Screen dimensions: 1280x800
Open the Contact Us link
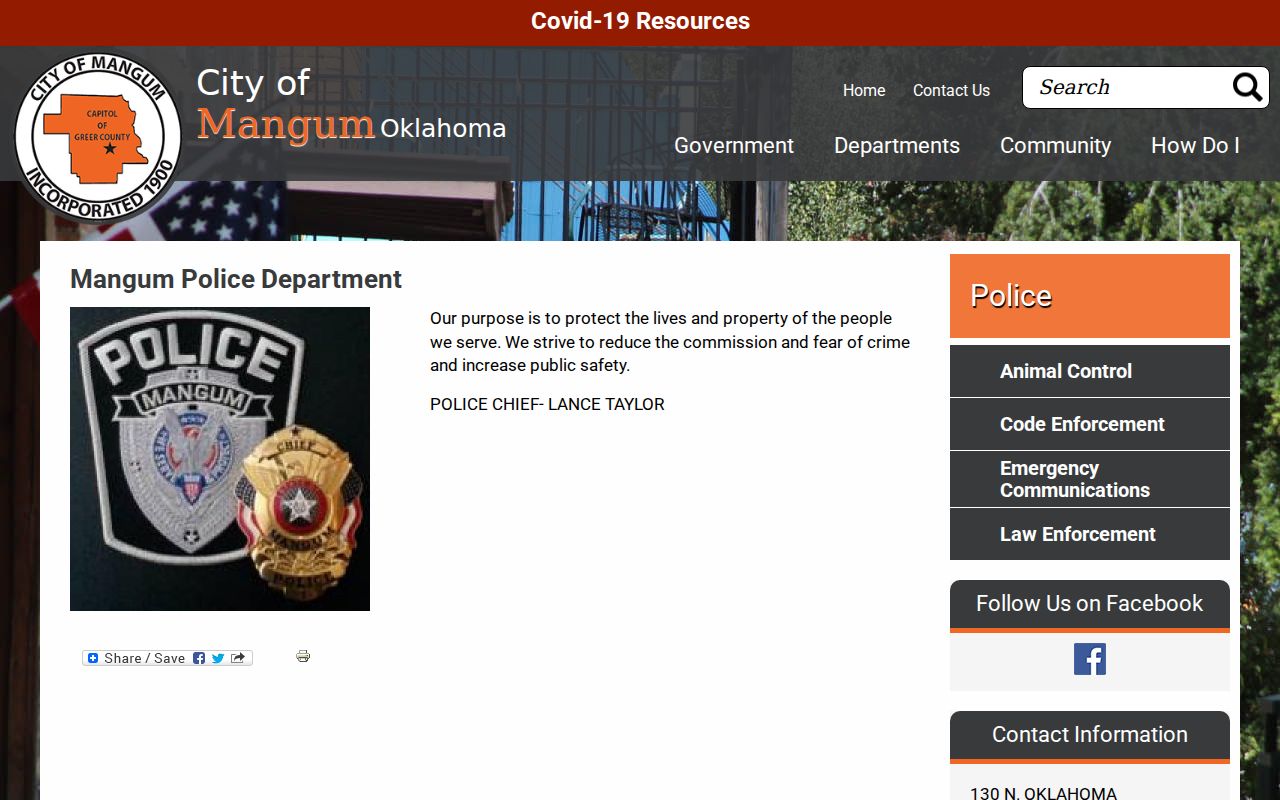pyautogui.click(x=951, y=90)
